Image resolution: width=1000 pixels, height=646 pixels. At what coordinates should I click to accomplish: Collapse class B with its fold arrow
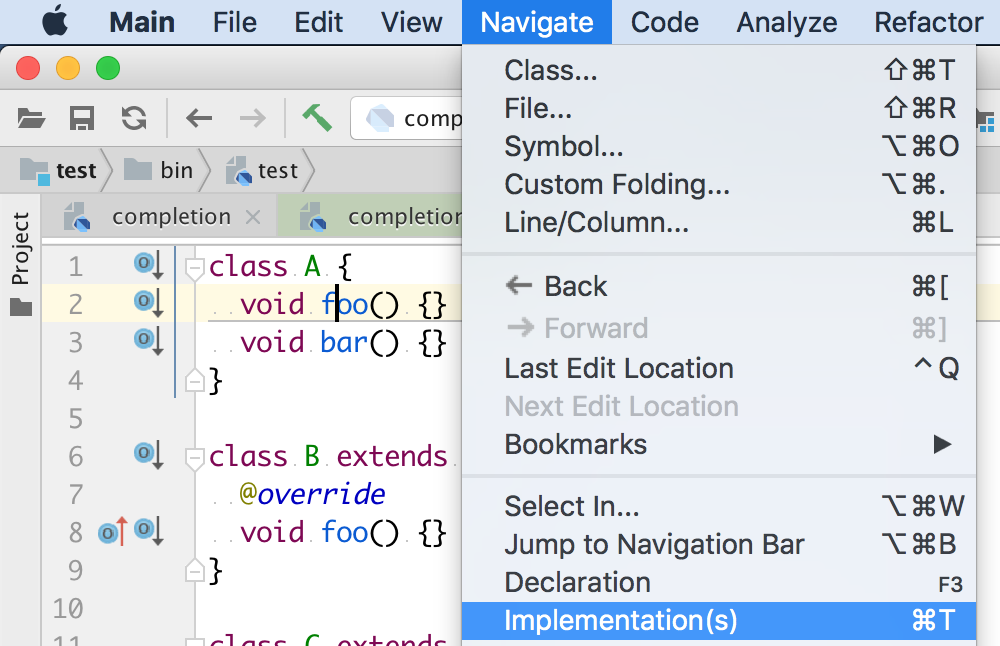(x=197, y=455)
